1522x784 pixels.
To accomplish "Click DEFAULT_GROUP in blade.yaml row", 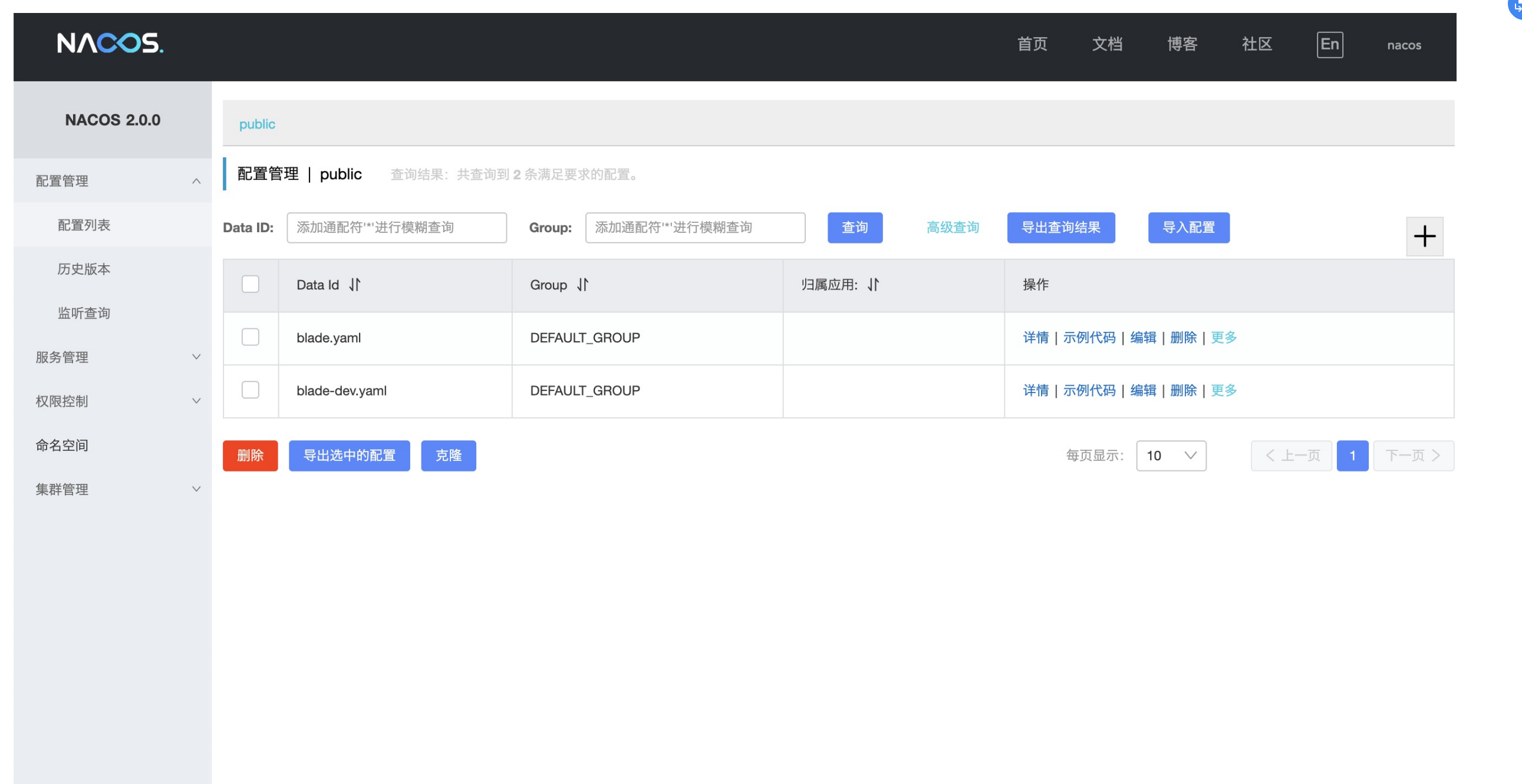I will point(585,338).
